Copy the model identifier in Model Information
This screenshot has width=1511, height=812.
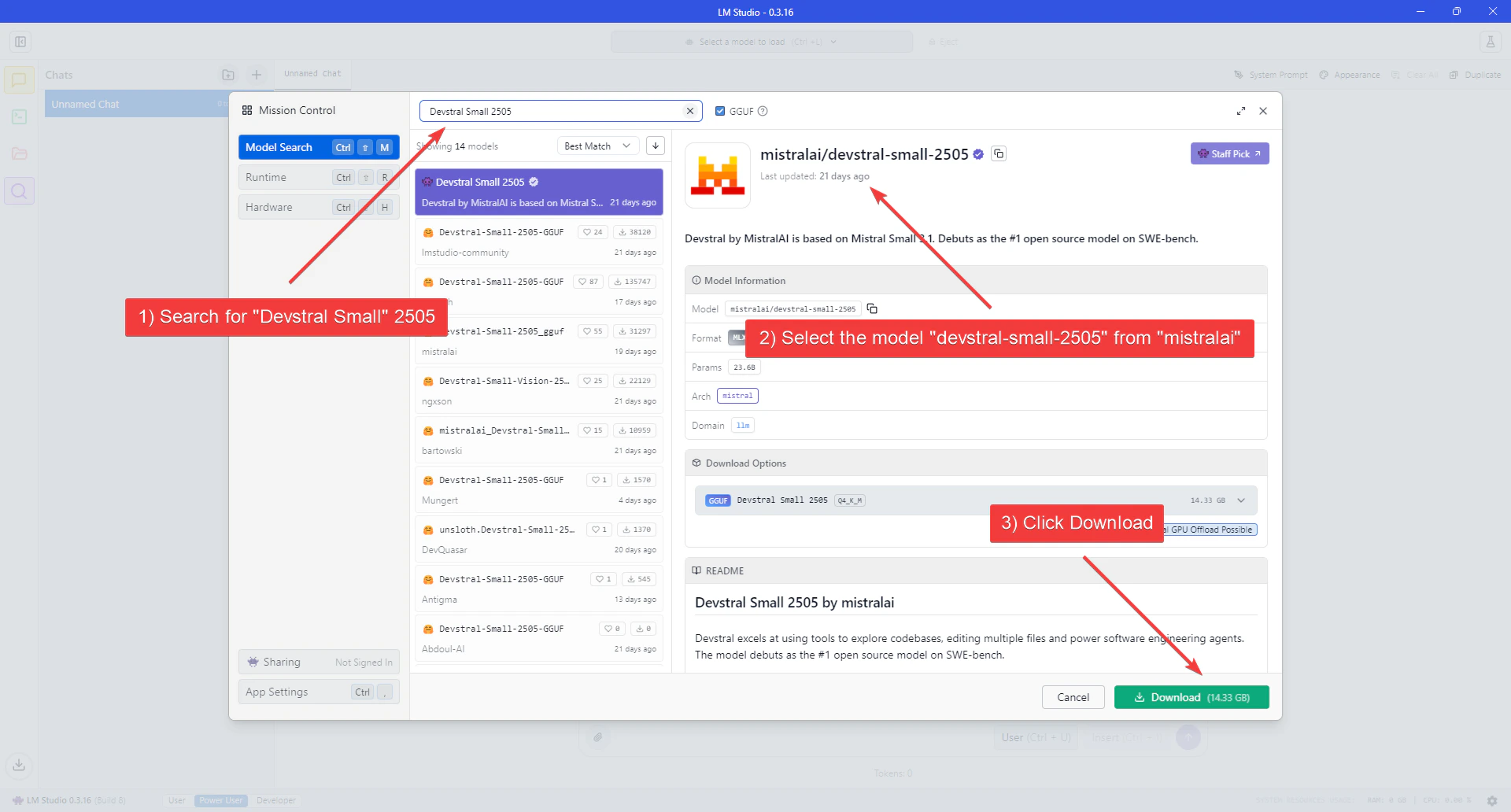[x=872, y=308]
